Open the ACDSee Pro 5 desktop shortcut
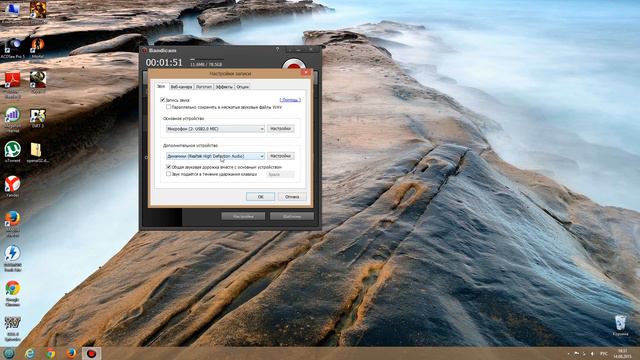 13,48
